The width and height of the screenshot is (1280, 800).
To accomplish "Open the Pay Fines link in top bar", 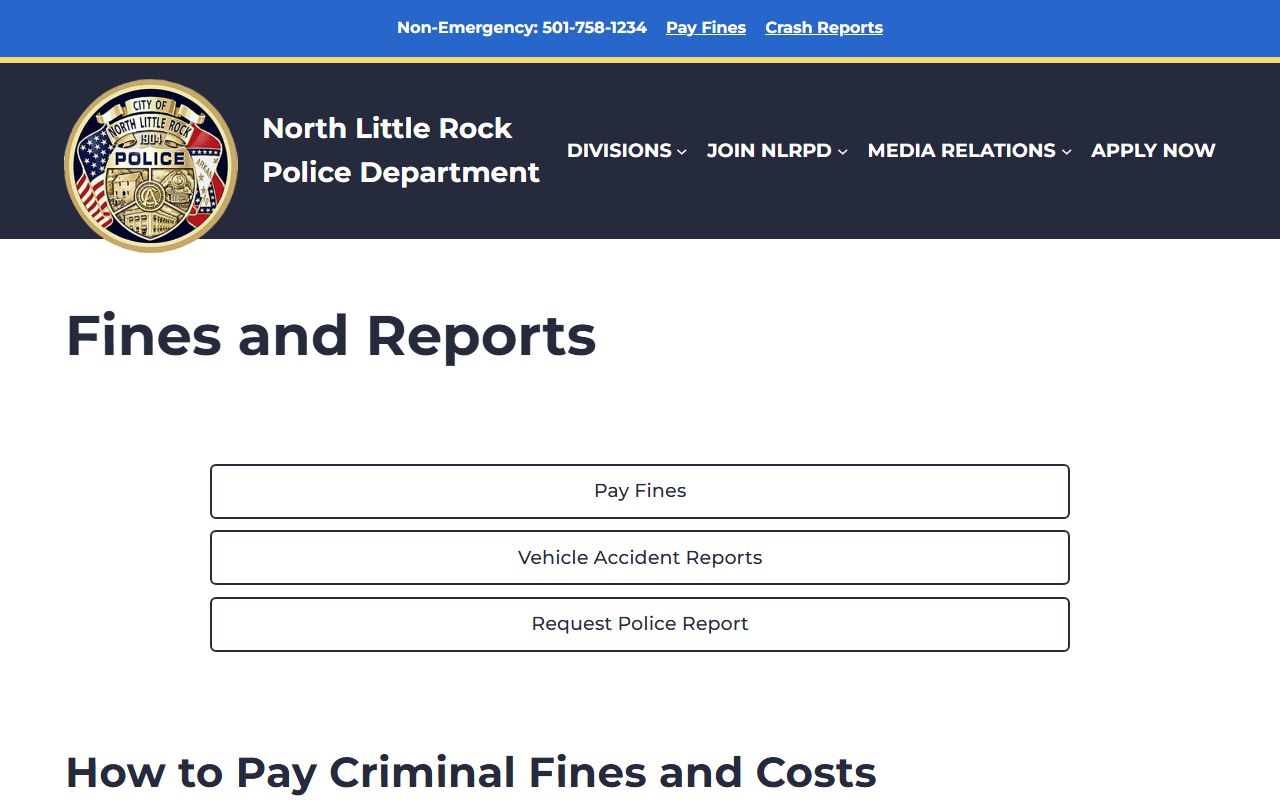I will pos(706,28).
